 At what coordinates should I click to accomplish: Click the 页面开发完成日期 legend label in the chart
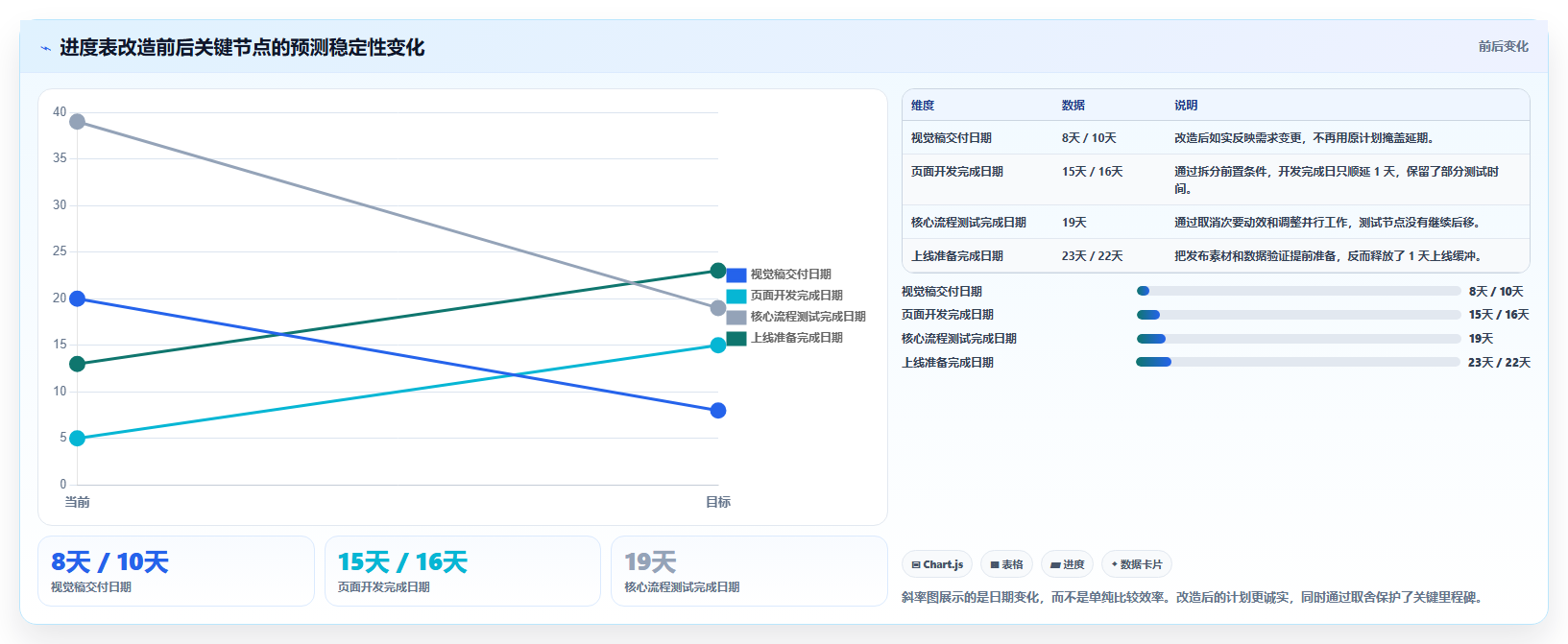tap(797, 296)
